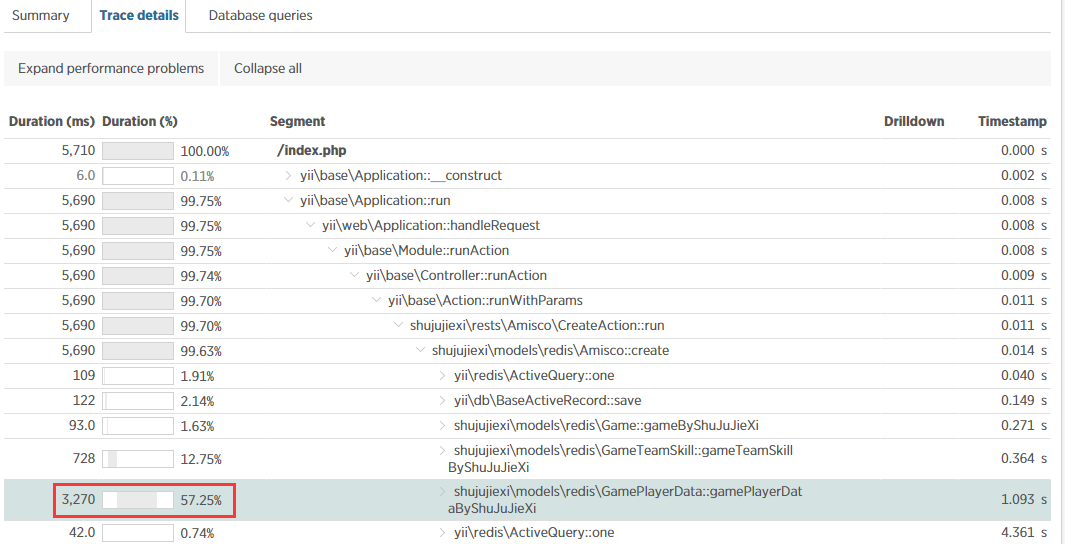Collapse the Controller::runAction segment arrow
The width and height of the screenshot is (1065, 544).
coord(355,276)
